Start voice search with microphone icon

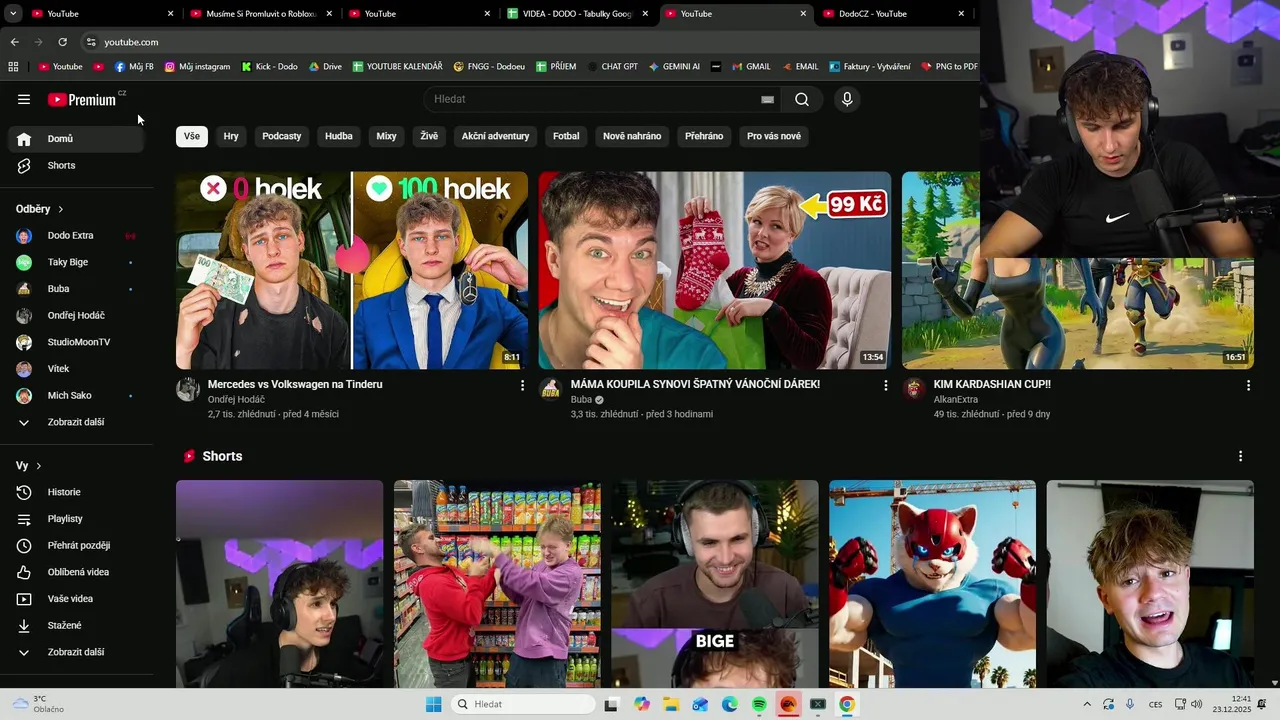coord(847,99)
